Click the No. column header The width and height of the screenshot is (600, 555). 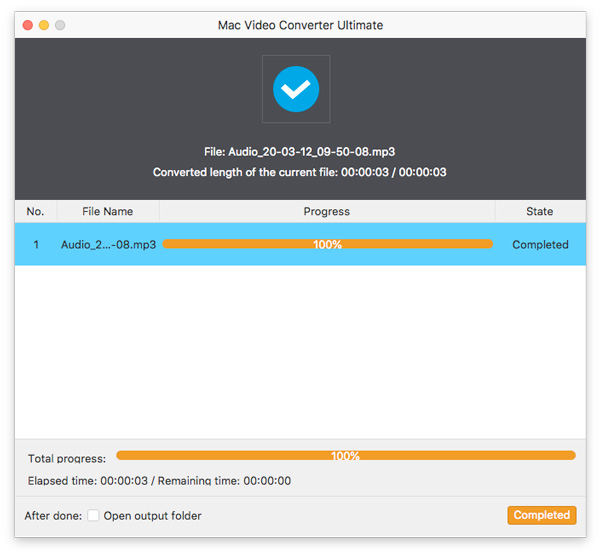point(36,211)
